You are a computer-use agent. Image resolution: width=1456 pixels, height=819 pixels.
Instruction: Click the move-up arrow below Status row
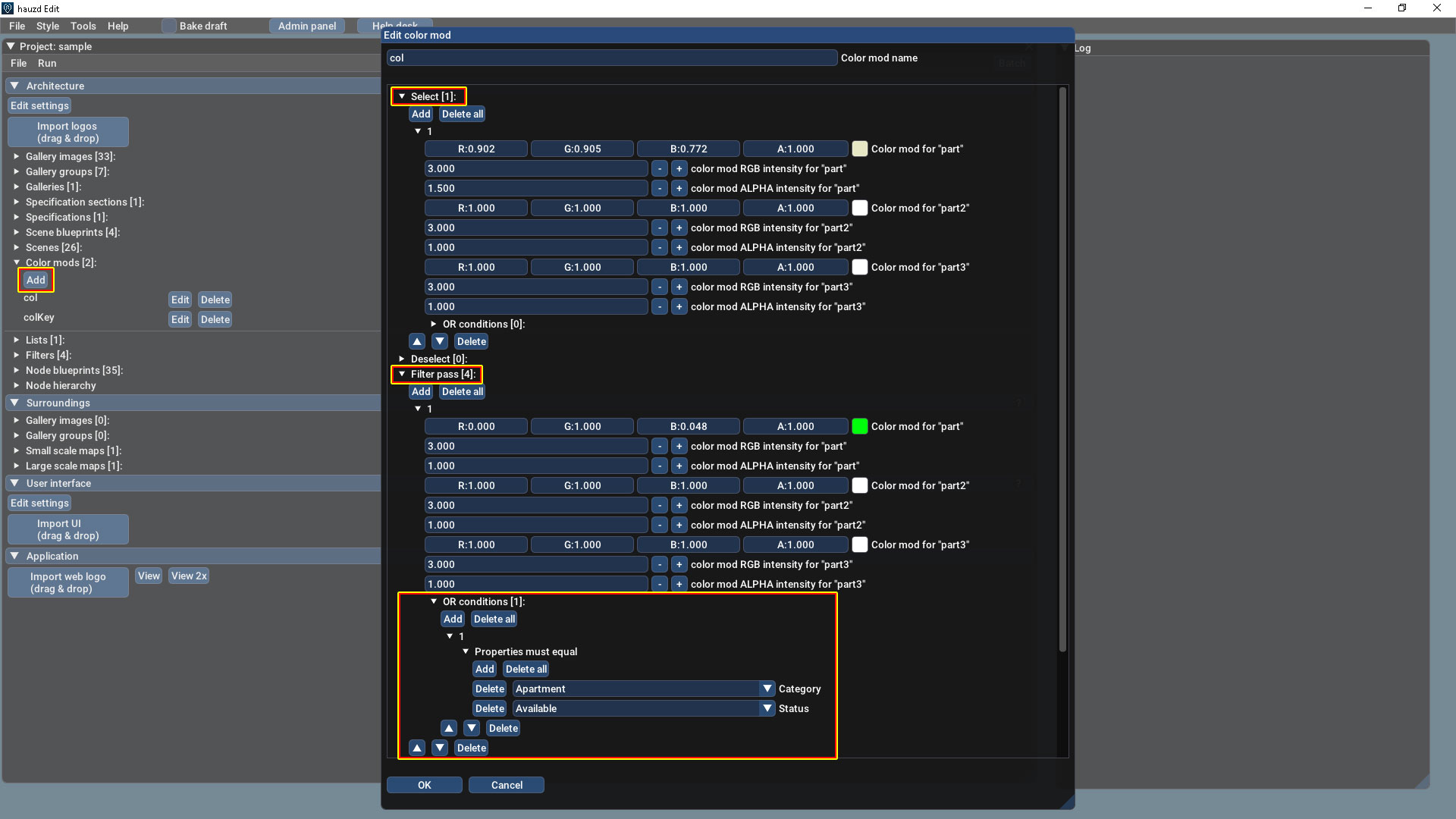449,728
